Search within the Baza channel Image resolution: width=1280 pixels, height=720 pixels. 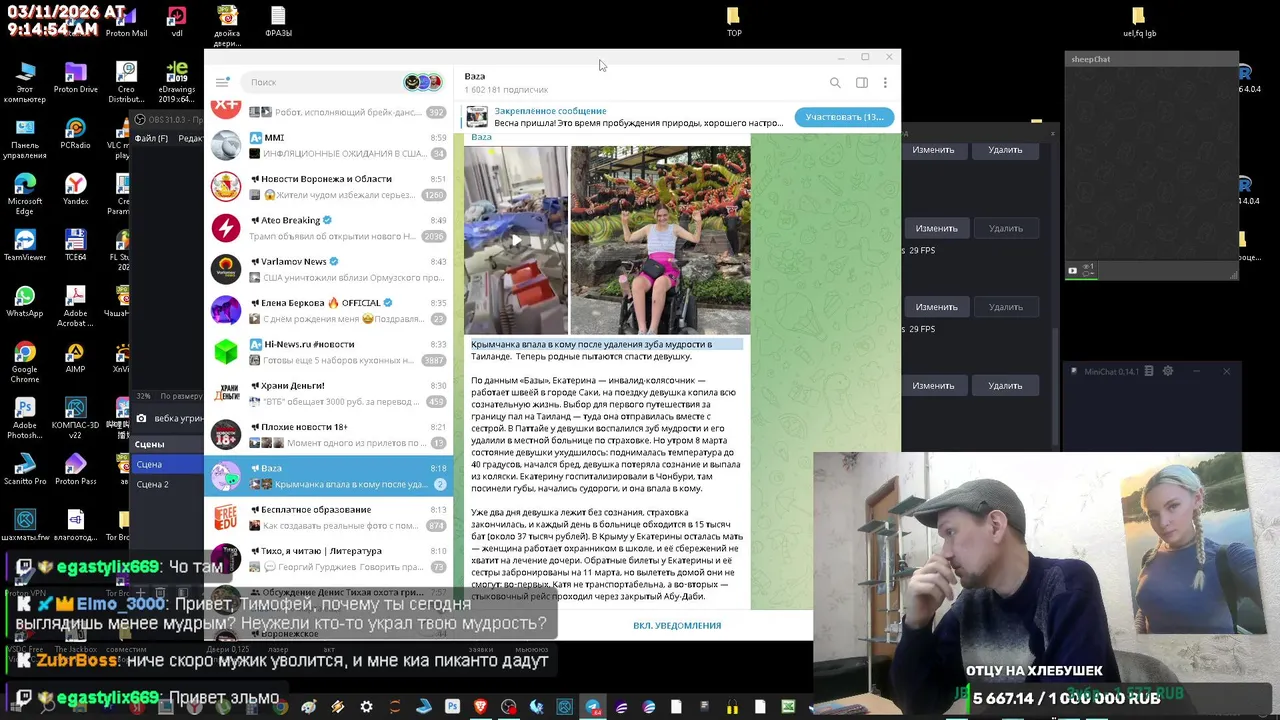click(835, 83)
